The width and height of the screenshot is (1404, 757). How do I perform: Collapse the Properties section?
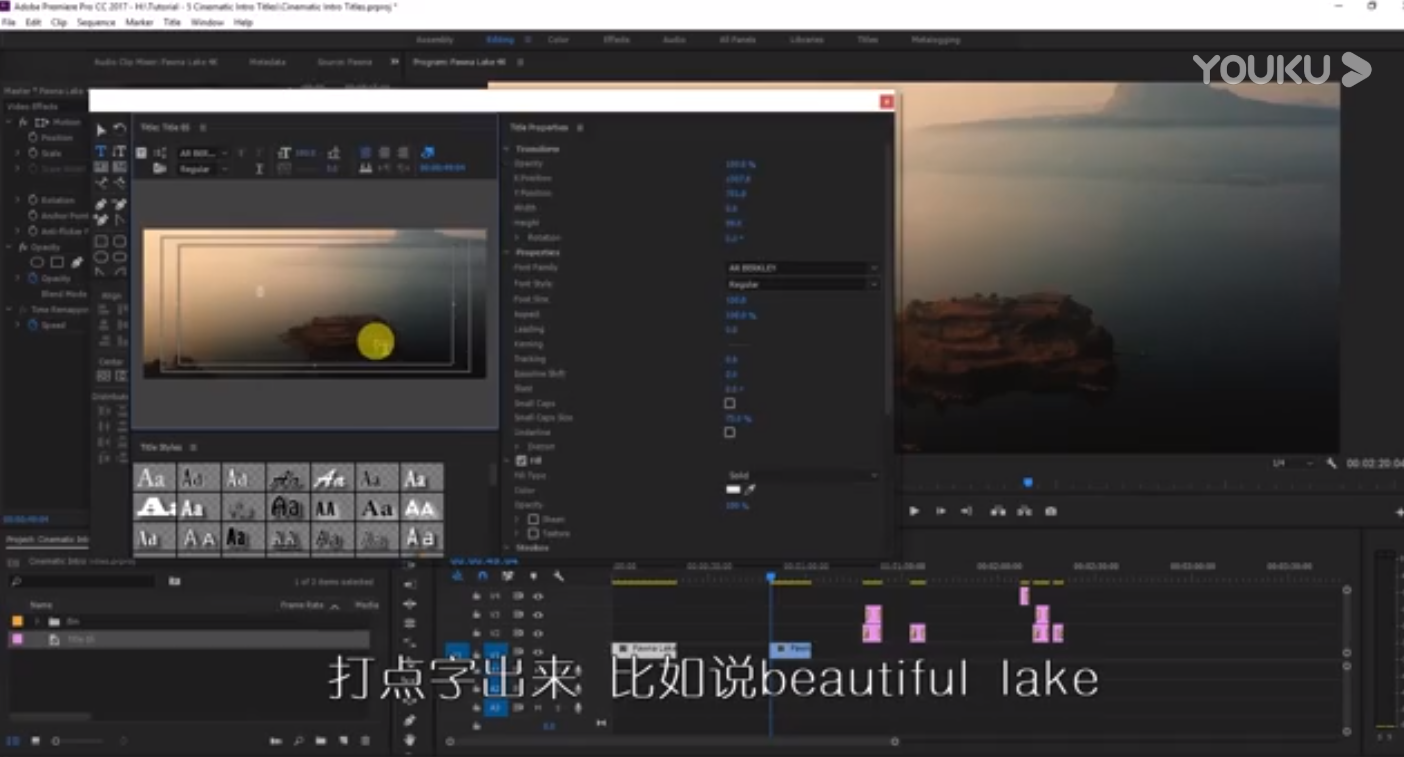pos(507,252)
